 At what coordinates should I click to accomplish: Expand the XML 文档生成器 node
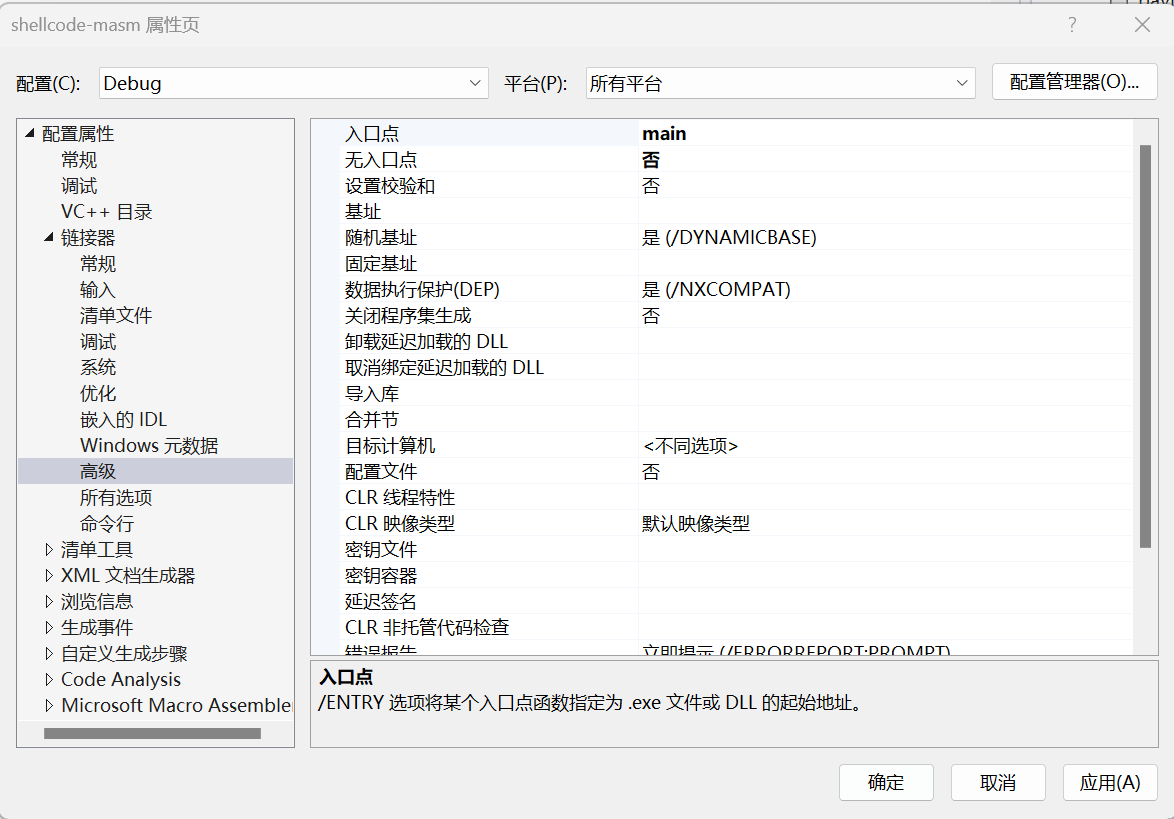click(49, 576)
